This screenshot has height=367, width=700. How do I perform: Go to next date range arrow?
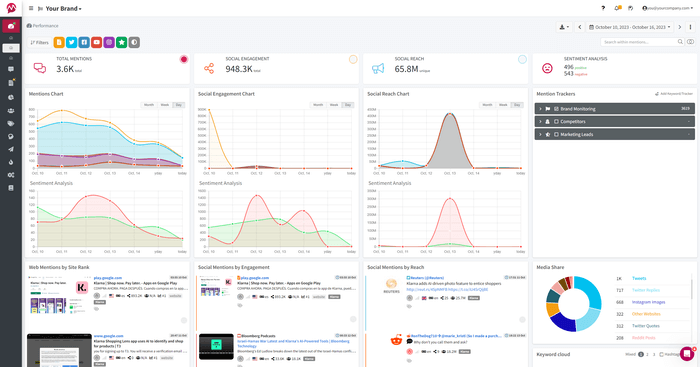pyautogui.click(x=680, y=27)
